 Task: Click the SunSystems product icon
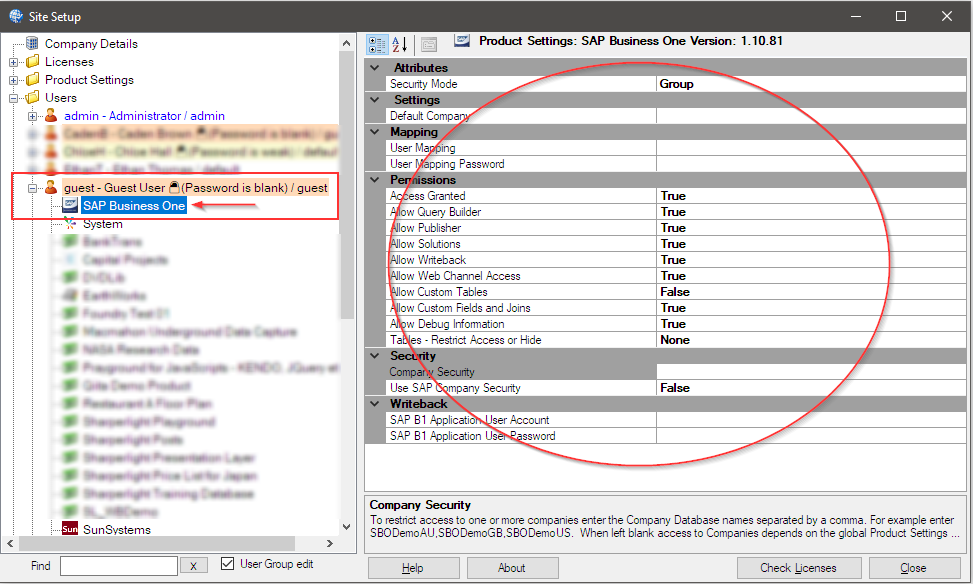pos(70,529)
